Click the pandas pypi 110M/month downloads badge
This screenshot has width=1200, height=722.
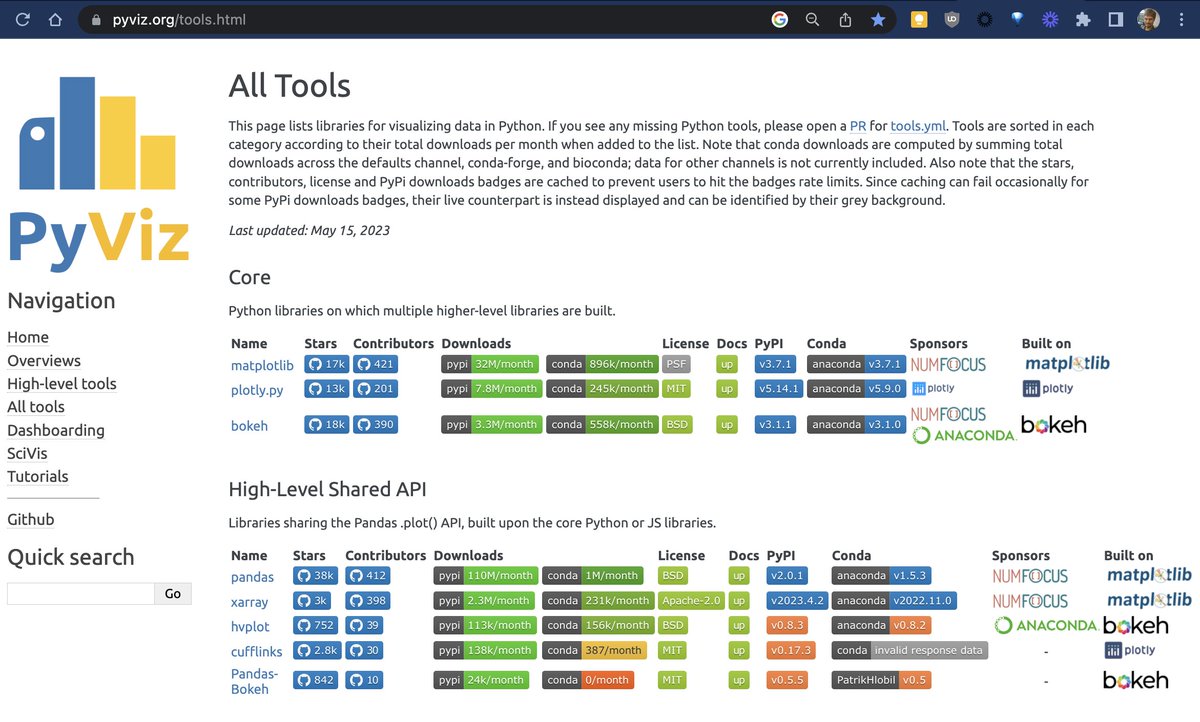(x=485, y=576)
